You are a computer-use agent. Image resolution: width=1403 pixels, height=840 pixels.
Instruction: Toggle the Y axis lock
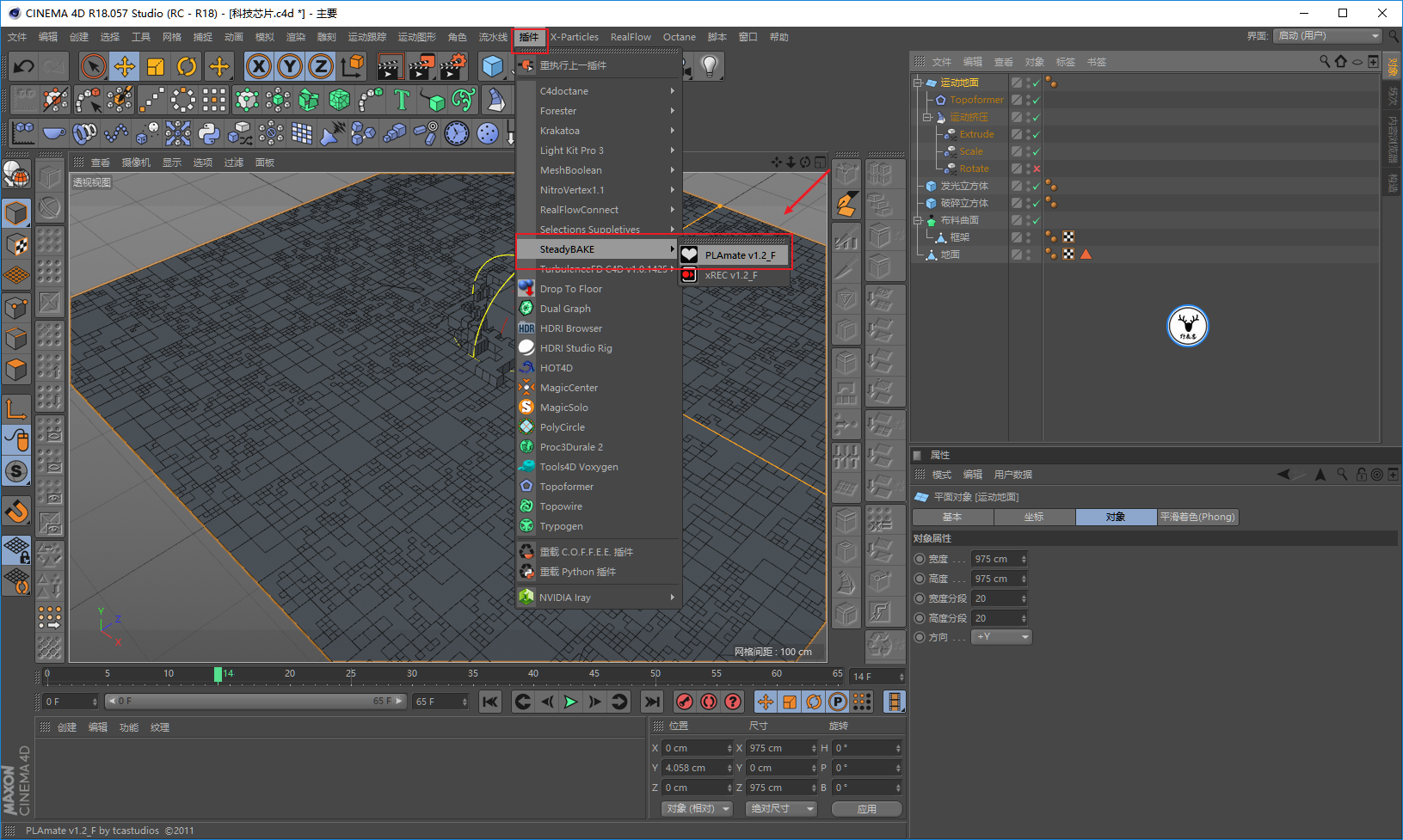(290, 66)
